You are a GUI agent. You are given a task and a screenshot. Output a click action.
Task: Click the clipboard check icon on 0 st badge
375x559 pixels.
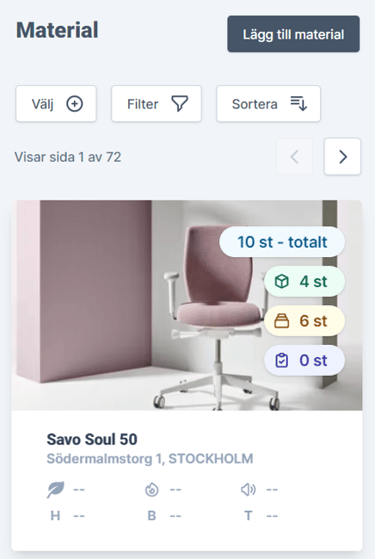tap(281, 360)
